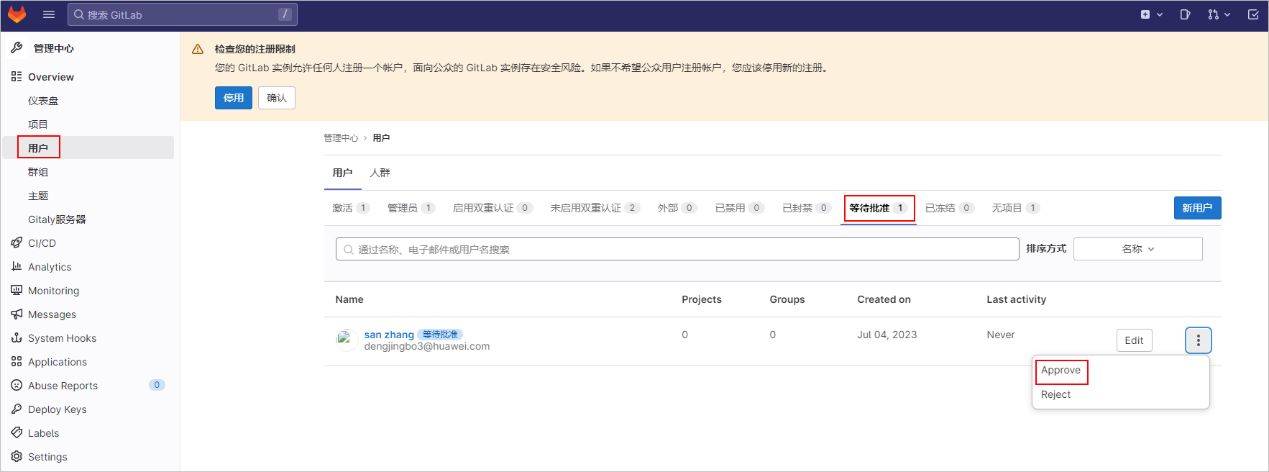Open Monitoring section in sidebar
The width and height of the screenshot is (1269, 472).
(53, 291)
